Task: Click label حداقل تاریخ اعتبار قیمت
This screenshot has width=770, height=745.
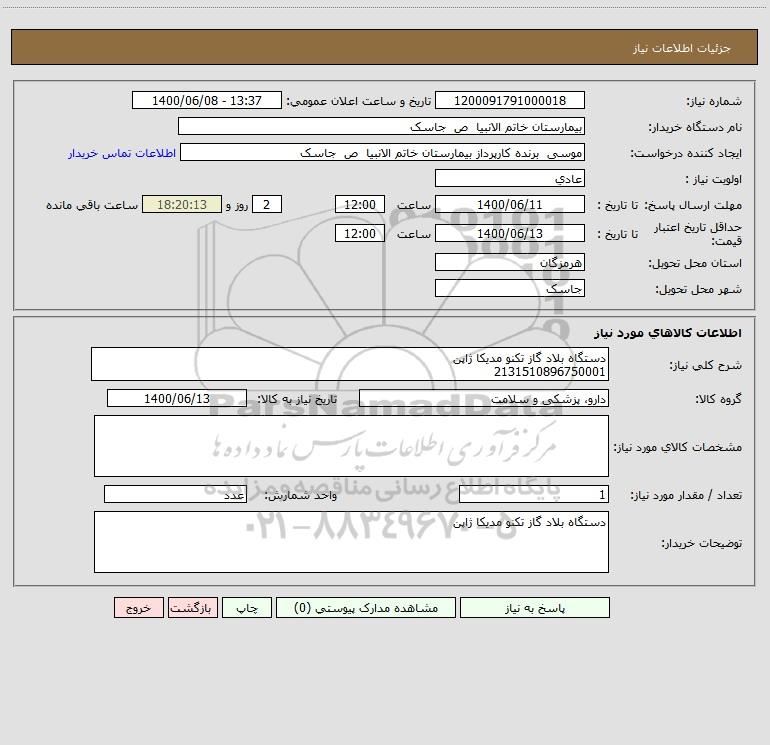Action: pyautogui.click(x=698, y=234)
